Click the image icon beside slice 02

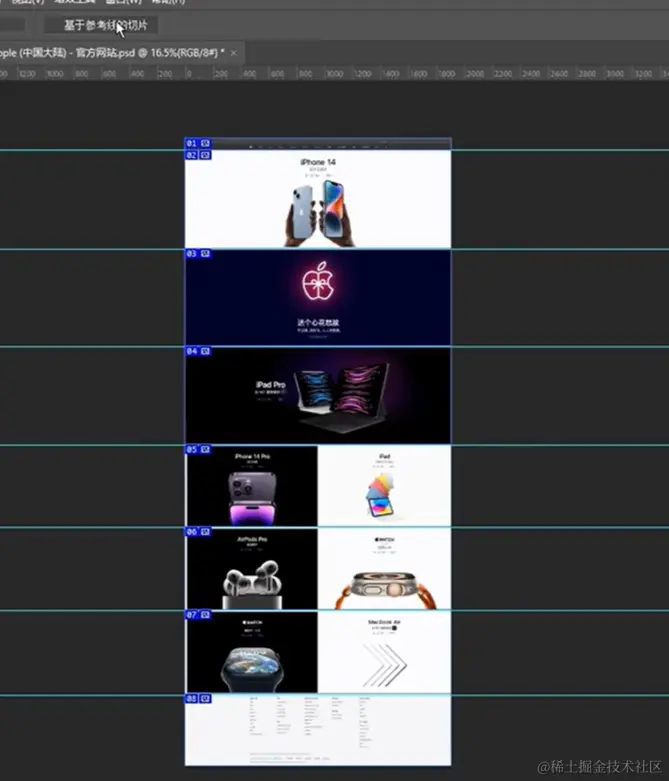click(x=205, y=155)
